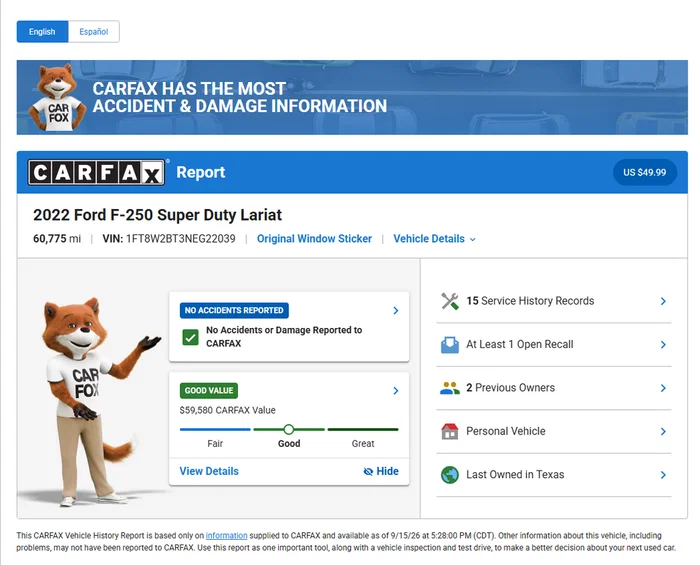Click the $59,580 CARFAX Value text
Viewport: 700px width, 565px height.
click(x=227, y=410)
